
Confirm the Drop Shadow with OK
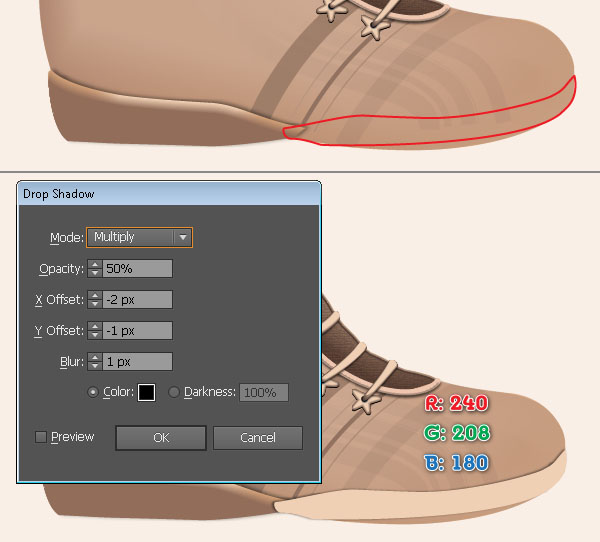[161, 438]
